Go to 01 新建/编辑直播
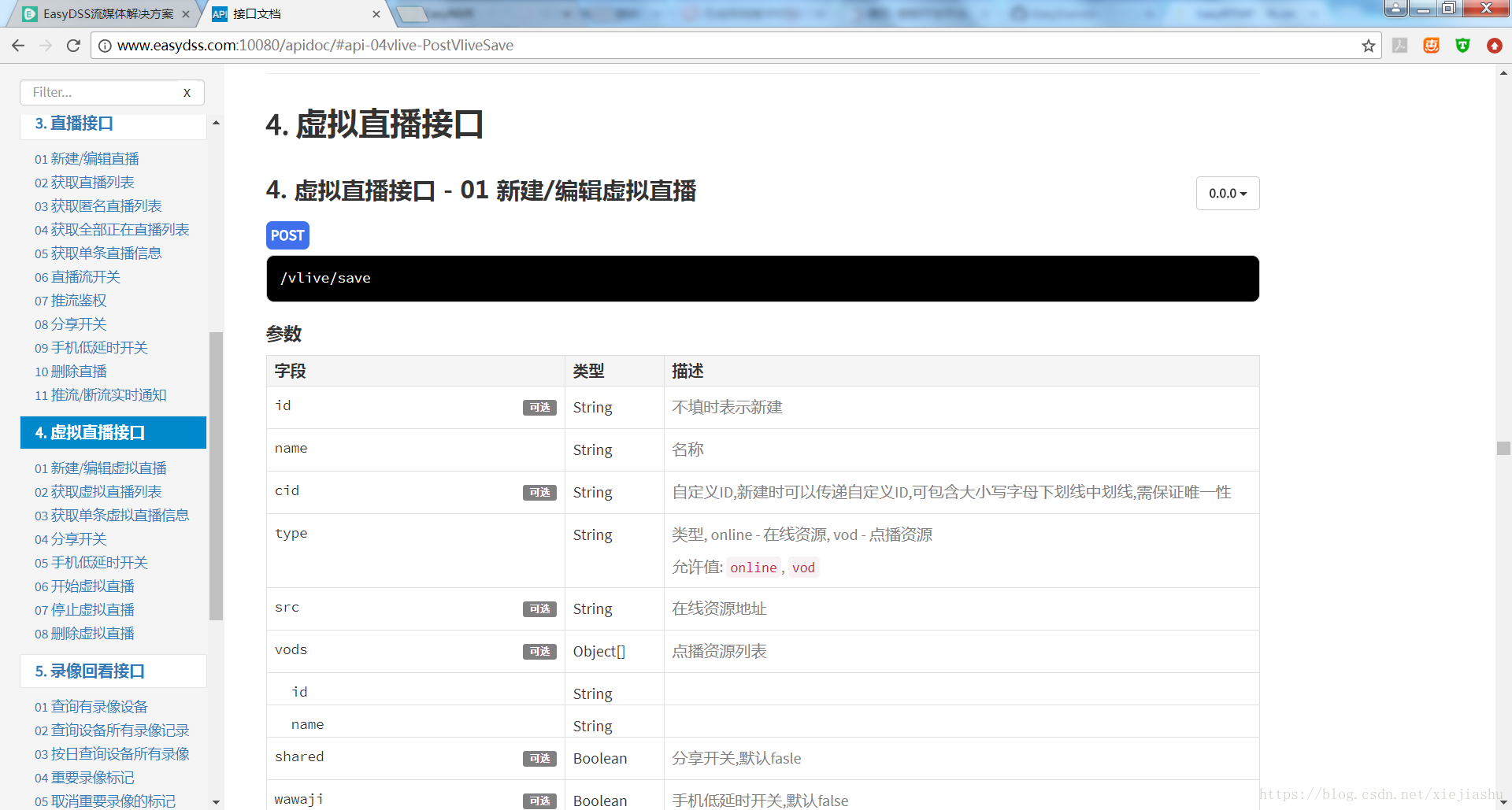Viewport: 1512px width, 810px height. click(x=87, y=159)
